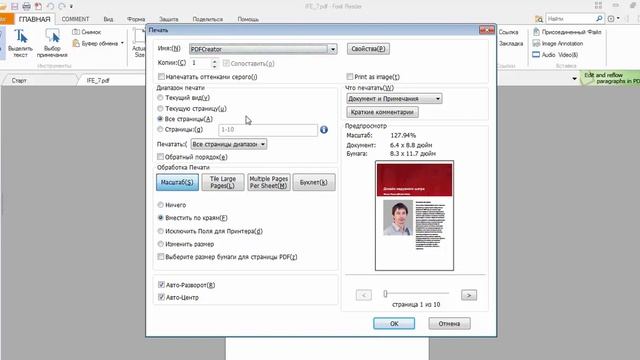Open the Поделиться ribbon tab
This screenshot has width=640, height=360.
tap(207, 19)
